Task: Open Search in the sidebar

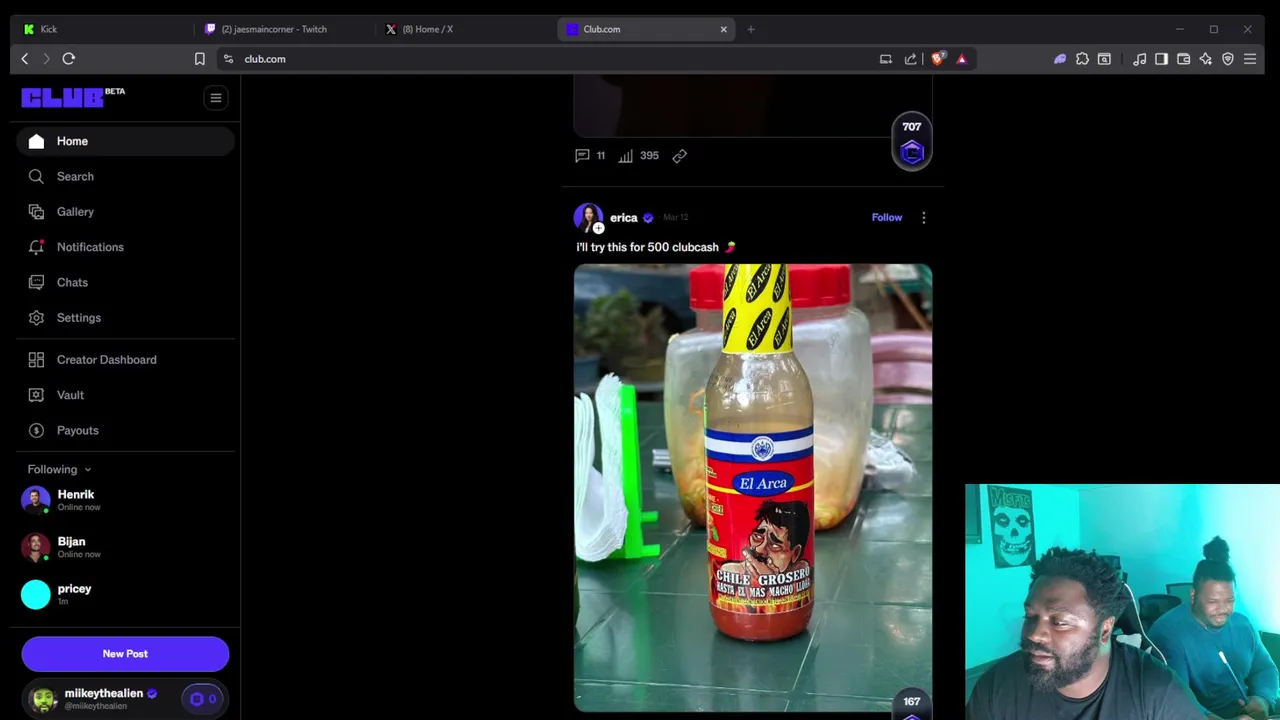Action: point(125,176)
